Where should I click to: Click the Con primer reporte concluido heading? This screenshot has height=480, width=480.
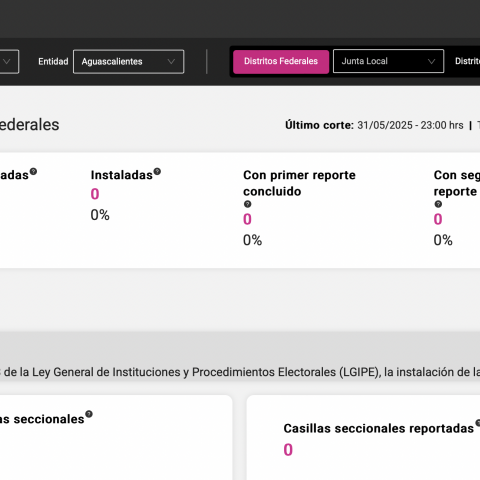point(299,183)
